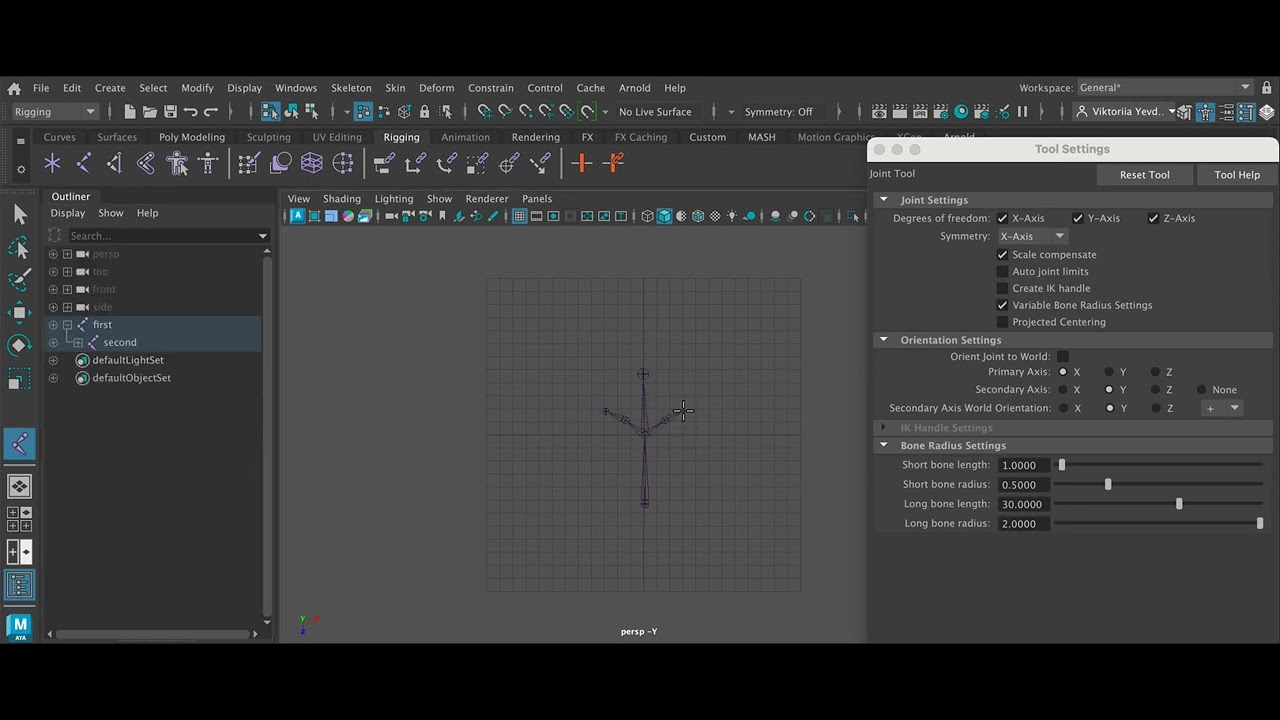Click the Lattice deformer shelf icon

pos(311,163)
